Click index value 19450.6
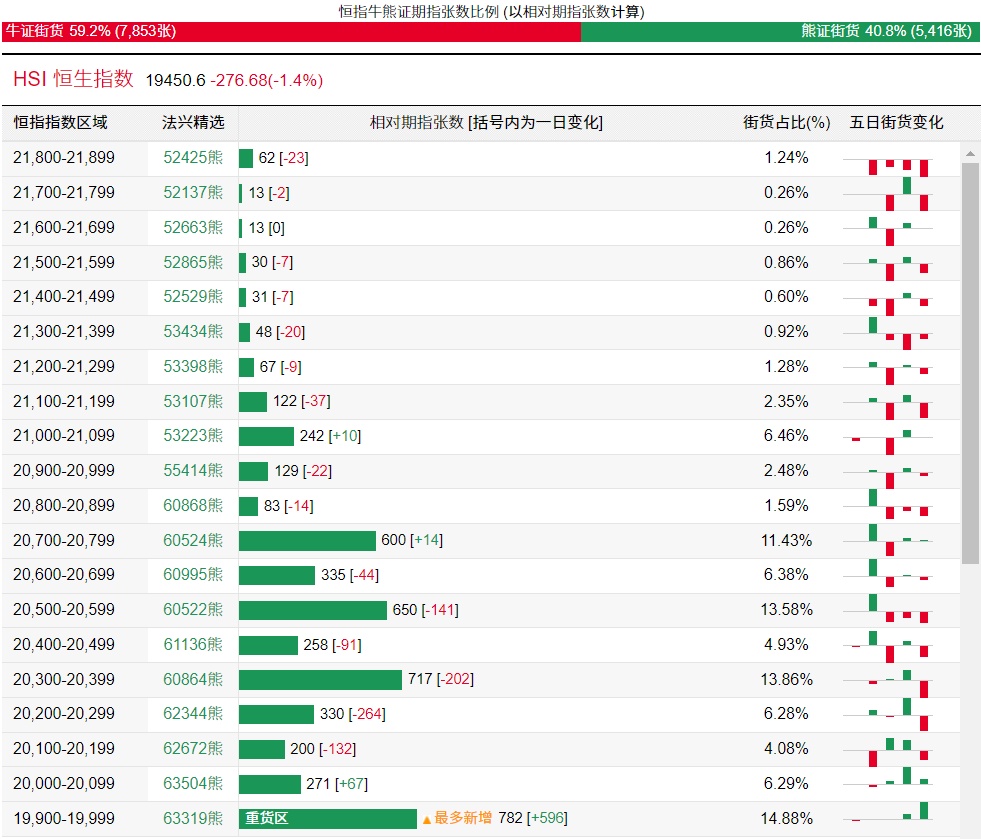 [x=175, y=80]
